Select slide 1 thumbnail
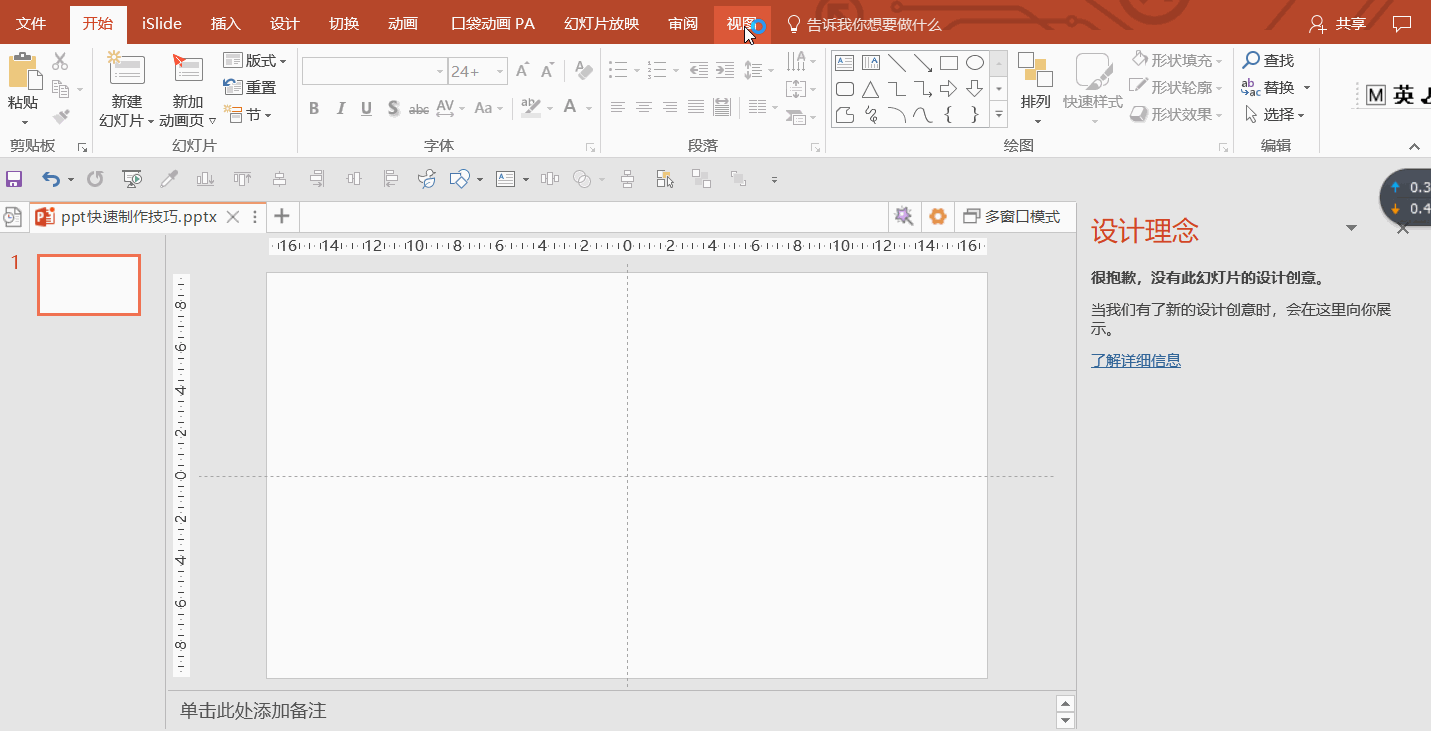The height and width of the screenshot is (731, 1431). [x=89, y=285]
